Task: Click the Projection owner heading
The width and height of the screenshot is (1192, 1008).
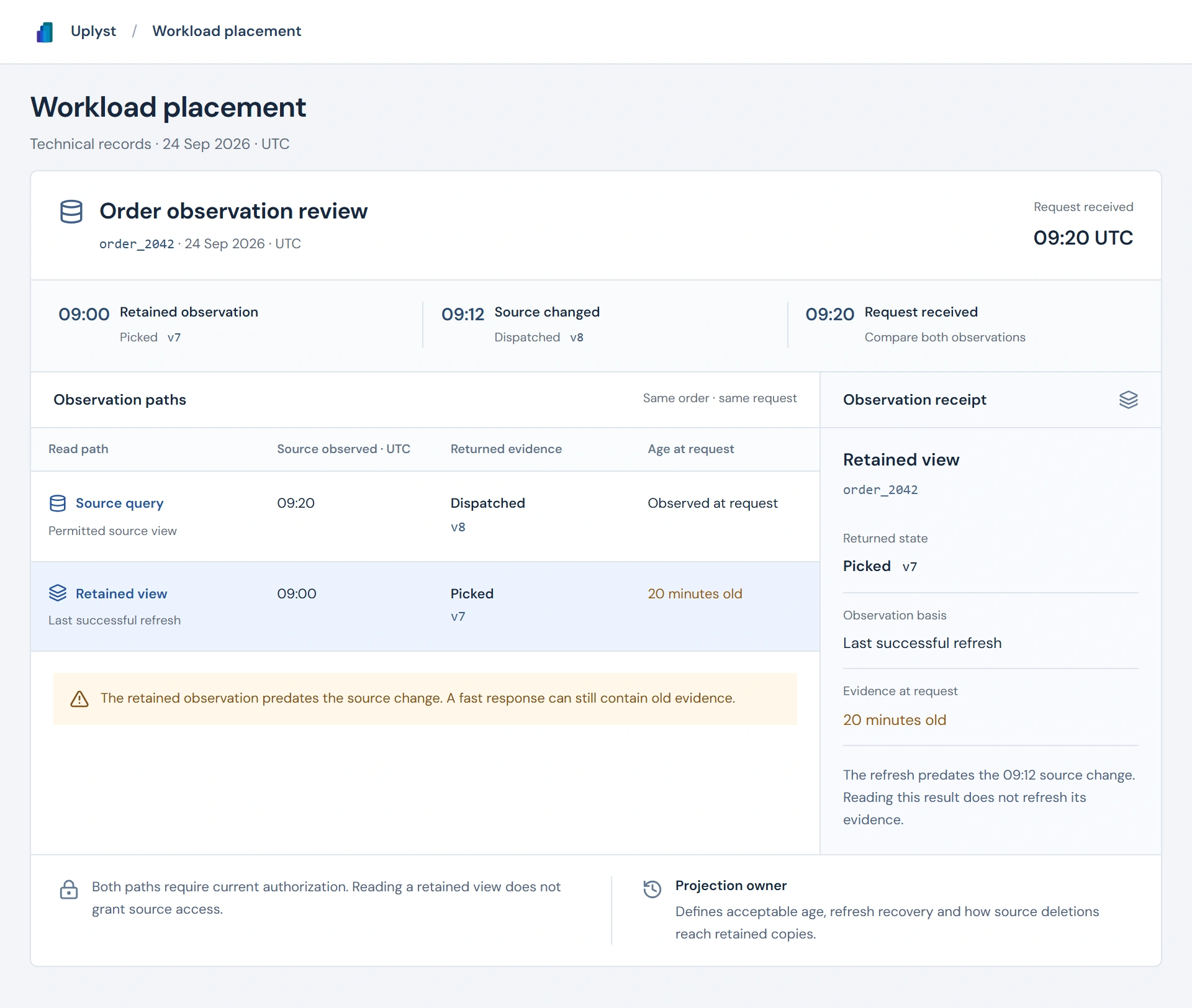Action: 731,886
